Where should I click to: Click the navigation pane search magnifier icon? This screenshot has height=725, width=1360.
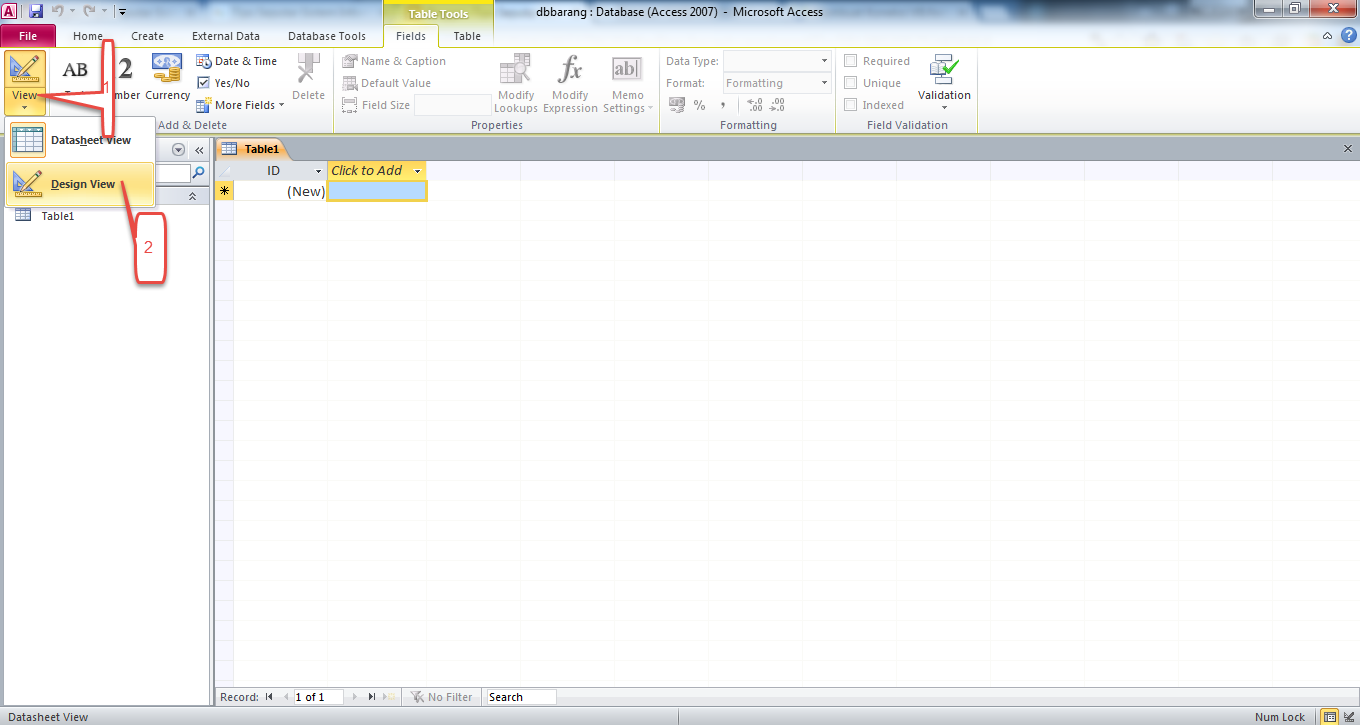tap(198, 172)
